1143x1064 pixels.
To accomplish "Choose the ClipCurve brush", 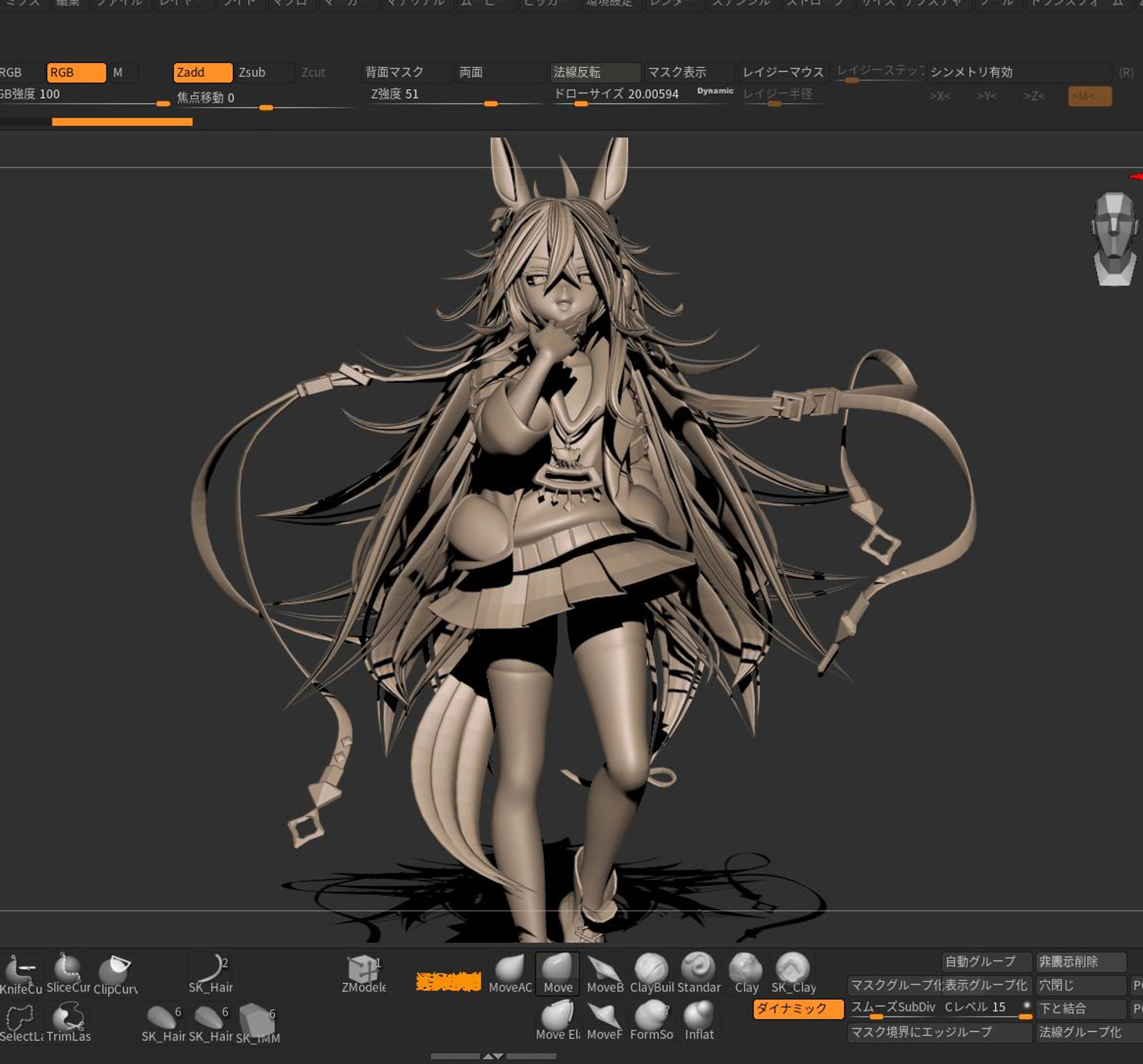I will [115, 971].
